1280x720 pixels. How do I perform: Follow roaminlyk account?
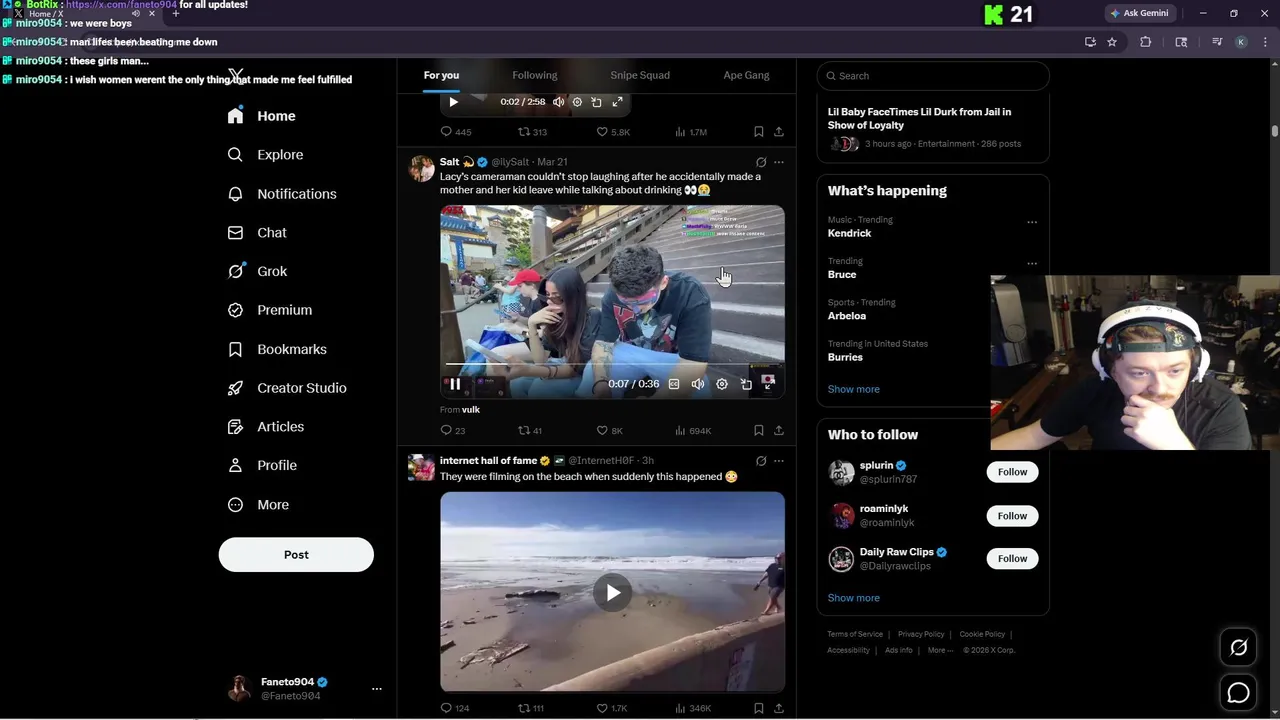coord(1012,516)
